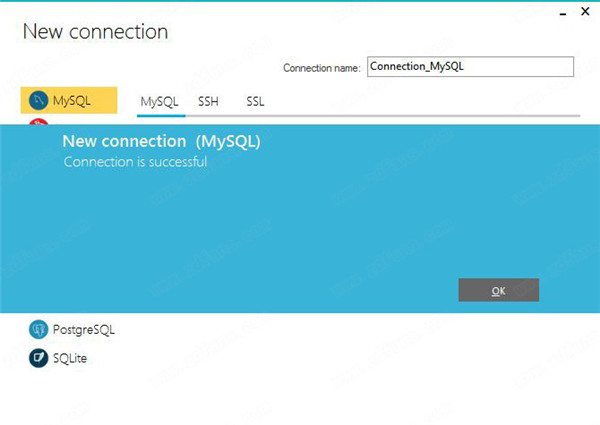Viewport: 600px width, 425px height.
Task: Switch to the SSH tab
Action: point(208,102)
